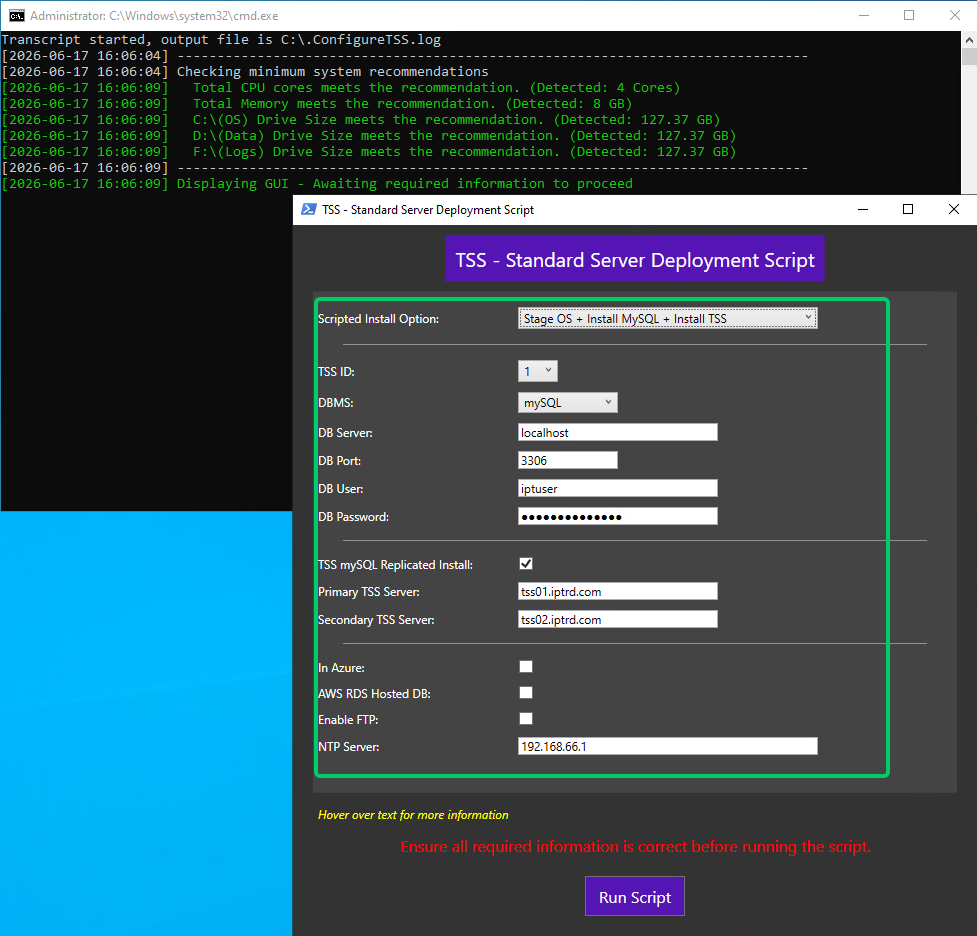Image resolution: width=977 pixels, height=936 pixels.
Task: Click the Run Script button
Action: tap(634, 897)
